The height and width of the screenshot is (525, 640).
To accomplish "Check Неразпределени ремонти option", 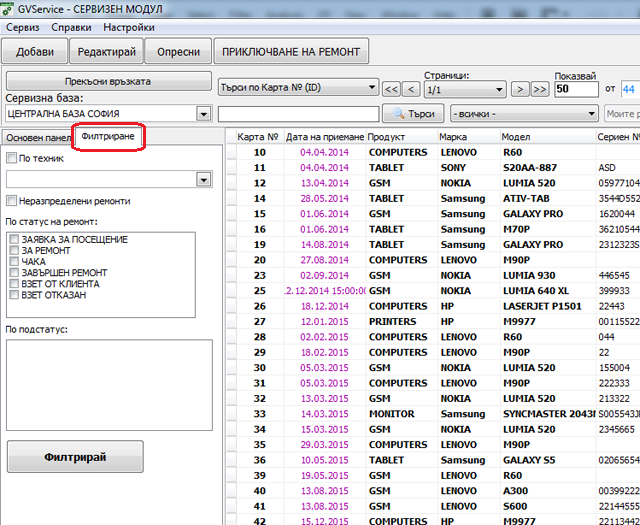I will (x=11, y=200).
